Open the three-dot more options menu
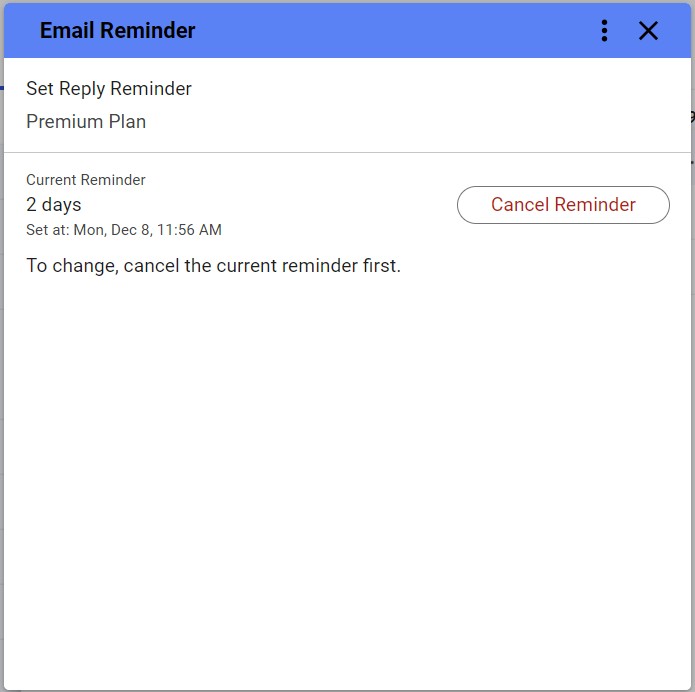 click(x=604, y=31)
